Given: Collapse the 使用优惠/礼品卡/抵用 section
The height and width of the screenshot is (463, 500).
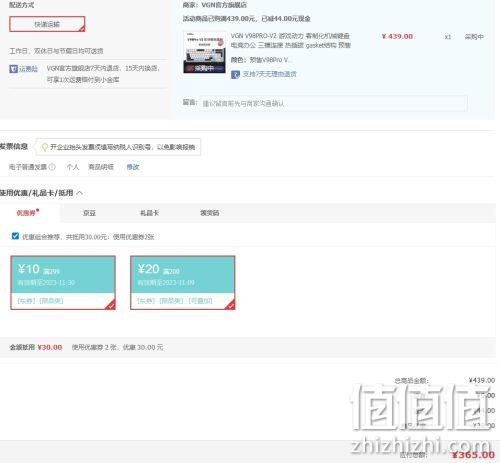Looking at the screenshot, I should click(x=80, y=193).
